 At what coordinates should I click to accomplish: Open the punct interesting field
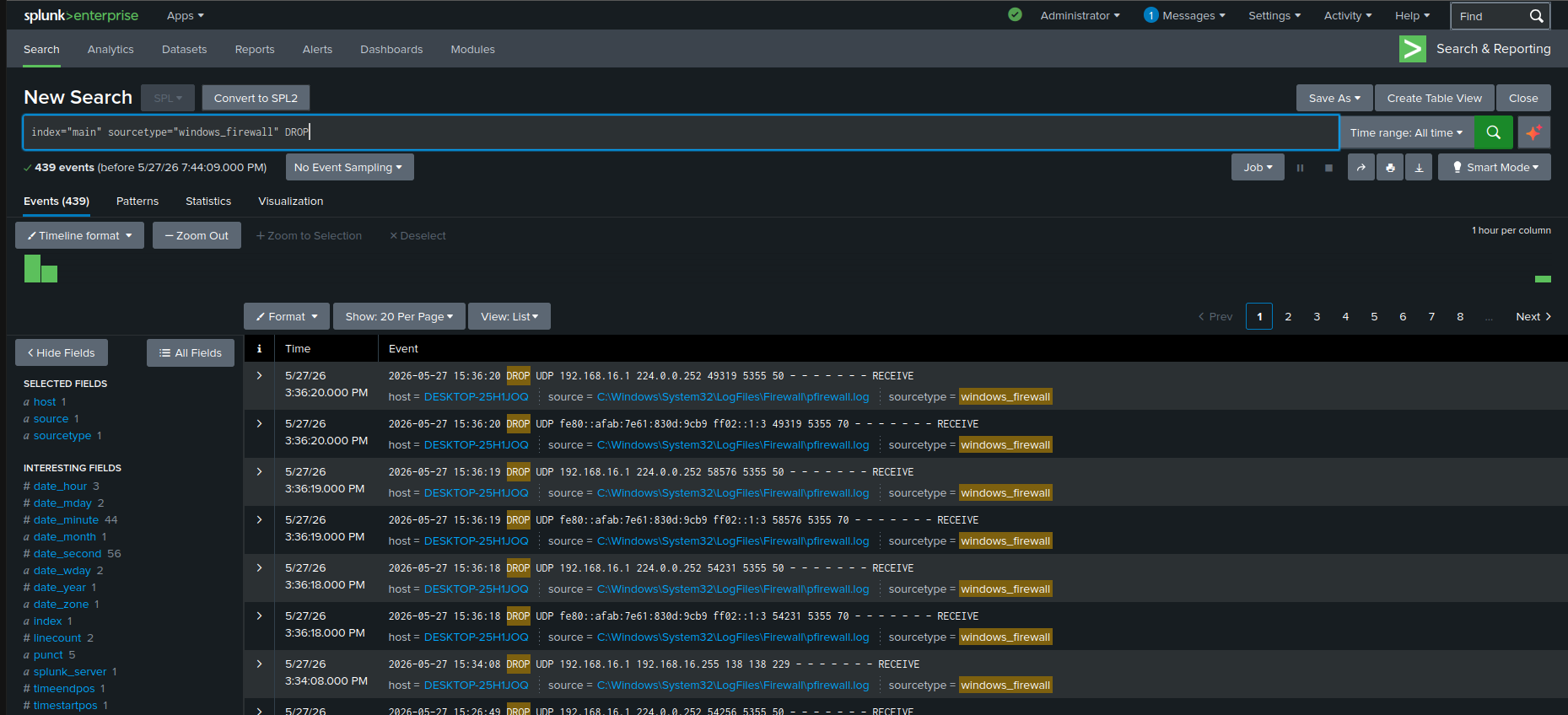[48, 654]
